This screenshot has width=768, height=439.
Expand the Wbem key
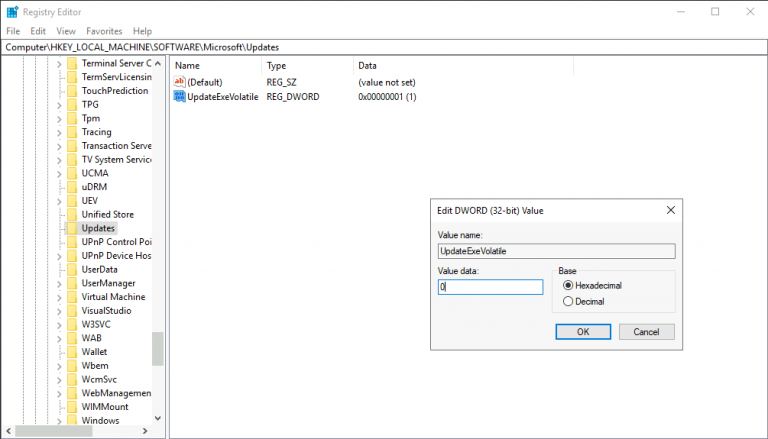[59, 366]
